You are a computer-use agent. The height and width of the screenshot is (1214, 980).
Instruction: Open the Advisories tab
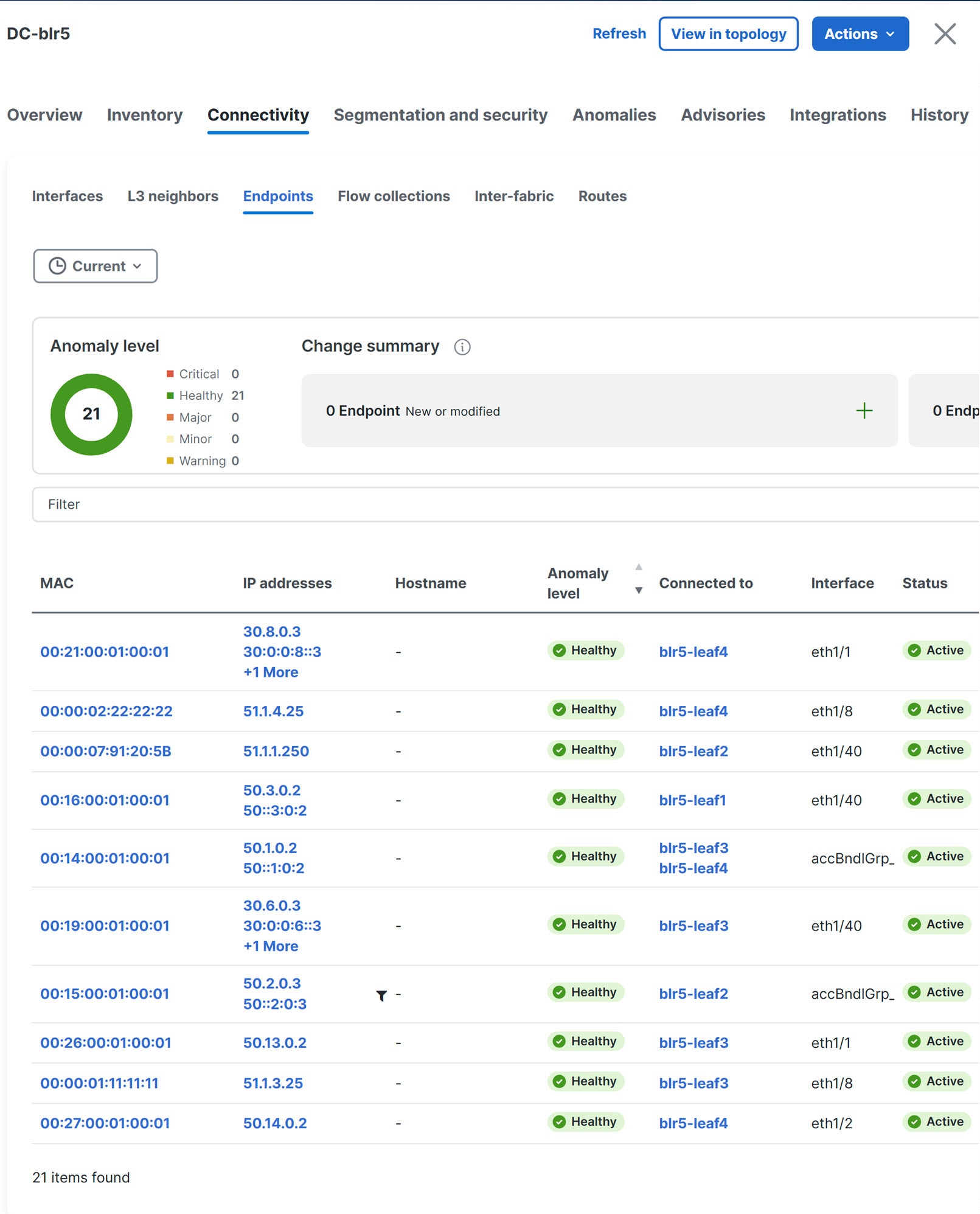coord(723,115)
